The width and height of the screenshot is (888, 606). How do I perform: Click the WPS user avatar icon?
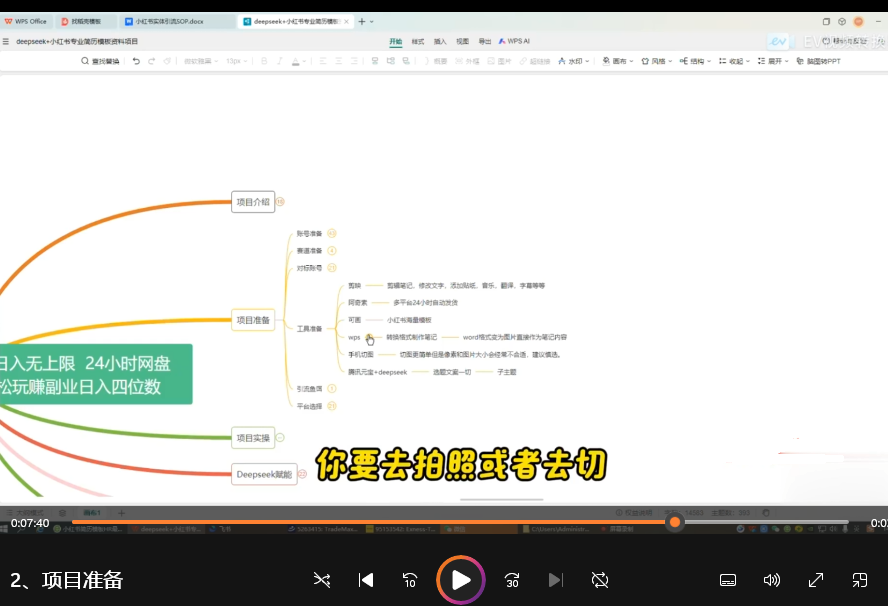859,22
